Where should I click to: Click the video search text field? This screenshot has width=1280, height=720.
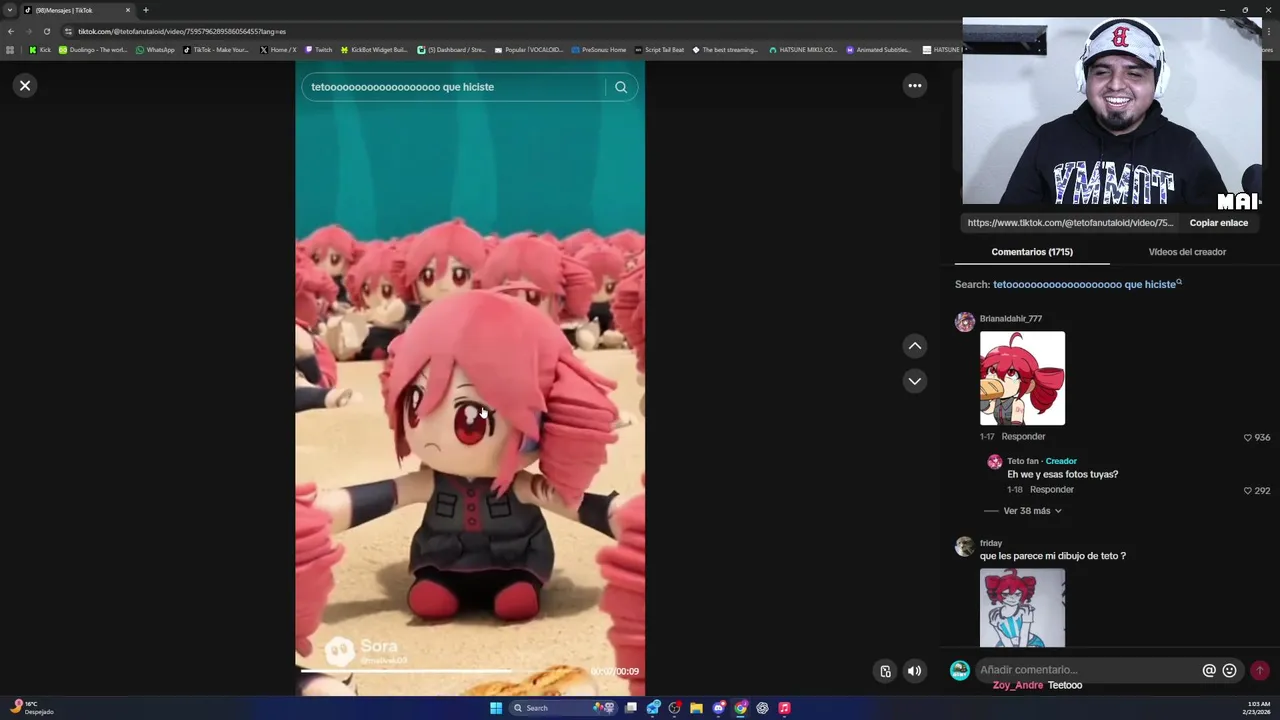click(453, 87)
